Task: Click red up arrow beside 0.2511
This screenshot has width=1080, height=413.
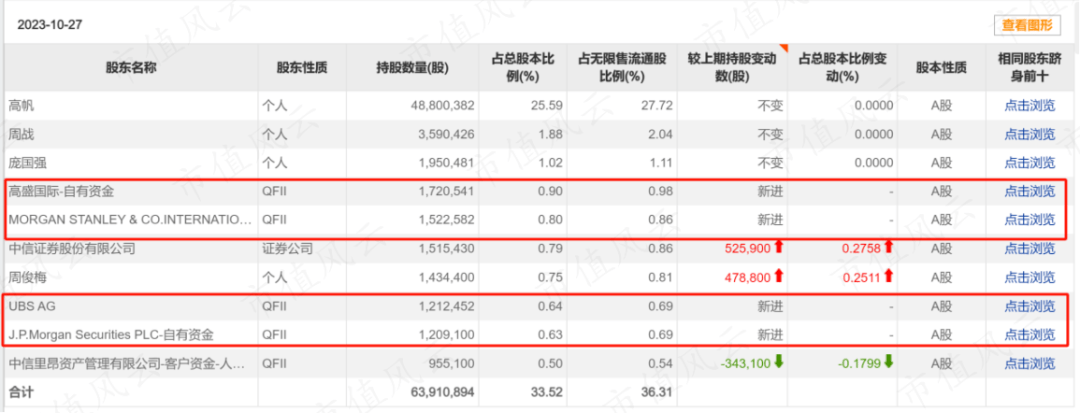Action: [889, 276]
